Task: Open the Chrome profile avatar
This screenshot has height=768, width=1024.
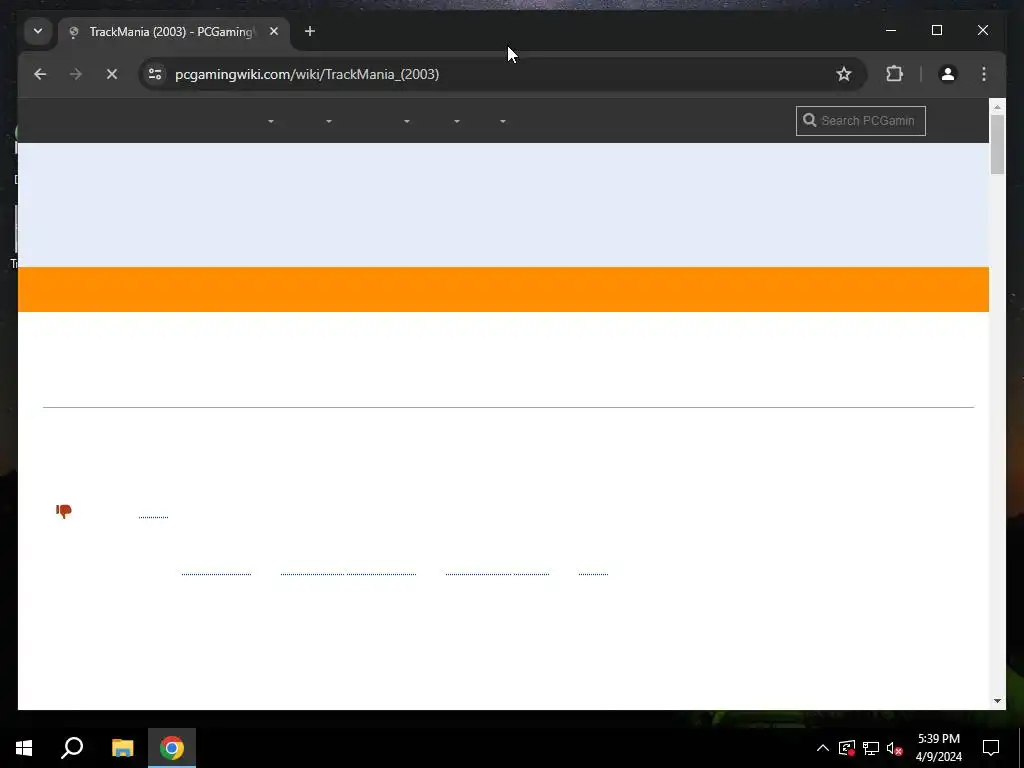Action: point(948,74)
